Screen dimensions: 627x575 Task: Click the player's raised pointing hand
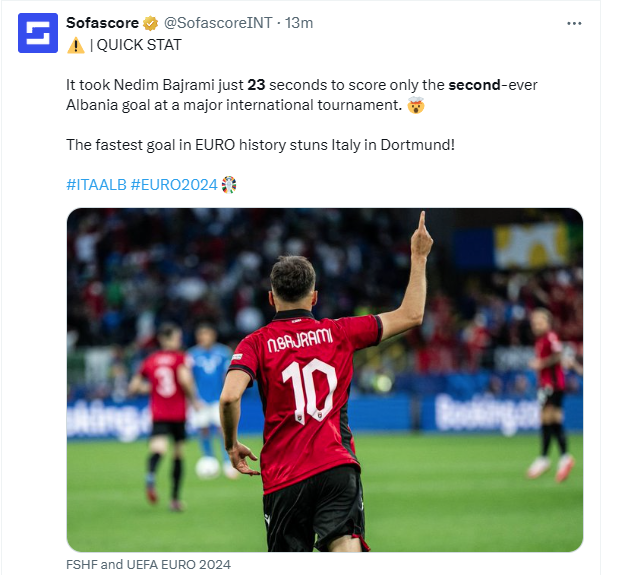(x=421, y=235)
